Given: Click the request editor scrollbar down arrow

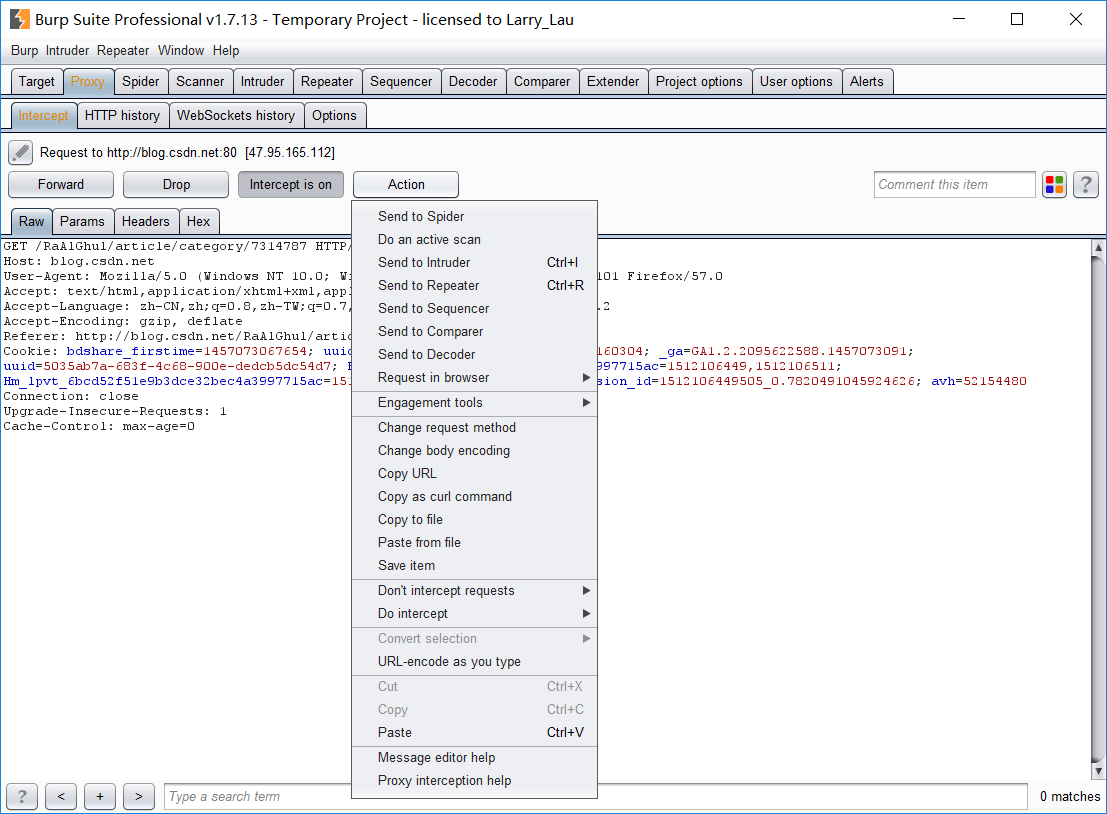Looking at the screenshot, I should click(1098, 771).
